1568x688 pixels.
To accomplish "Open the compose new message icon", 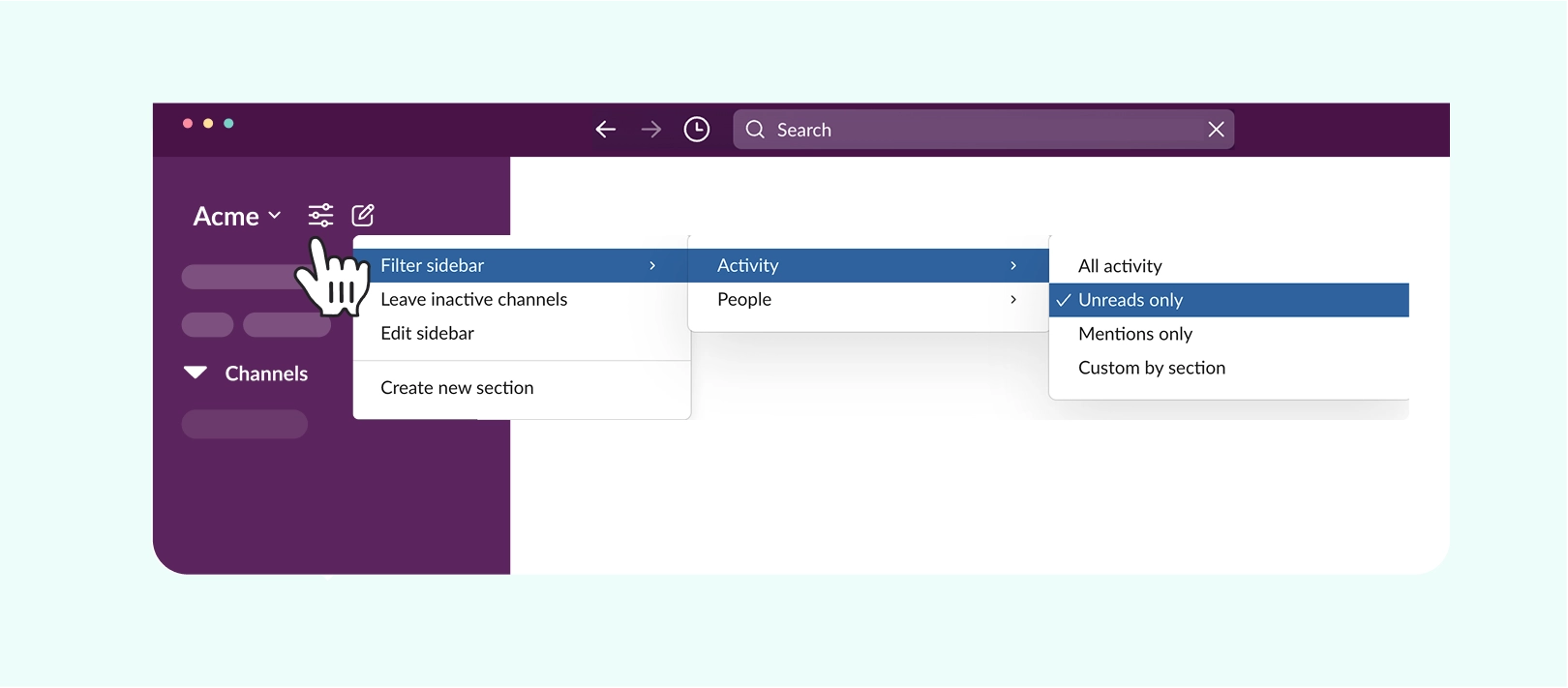I will click(x=363, y=215).
